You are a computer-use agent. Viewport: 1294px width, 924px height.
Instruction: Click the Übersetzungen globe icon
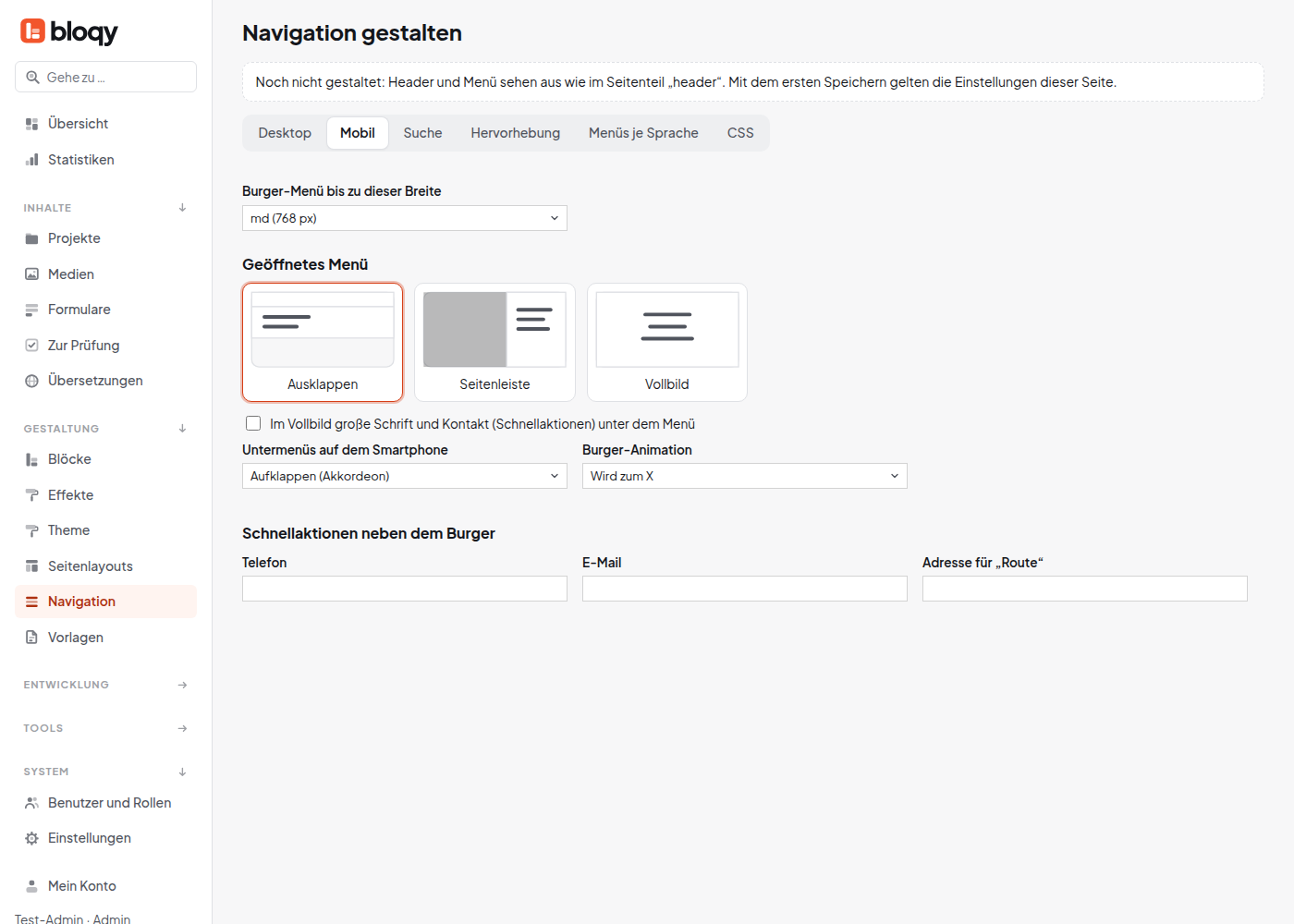pyautogui.click(x=31, y=381)
